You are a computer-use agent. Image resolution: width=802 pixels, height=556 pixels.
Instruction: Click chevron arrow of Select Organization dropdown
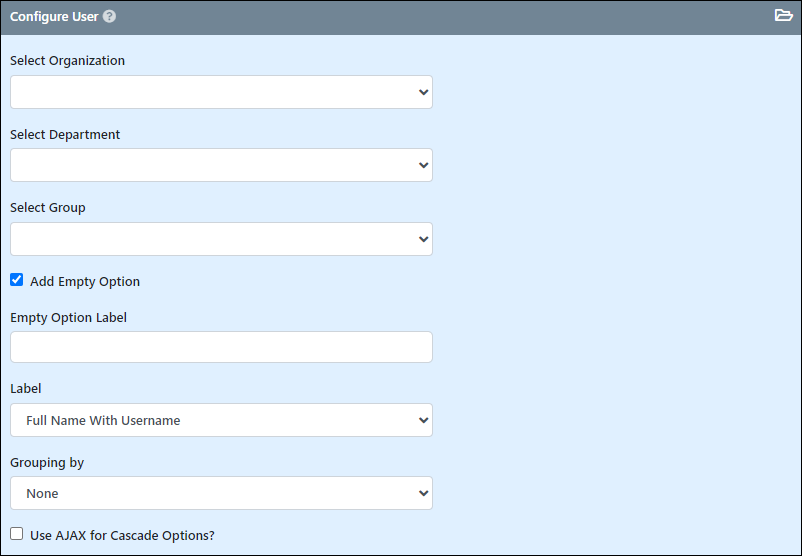click(424, 92)
